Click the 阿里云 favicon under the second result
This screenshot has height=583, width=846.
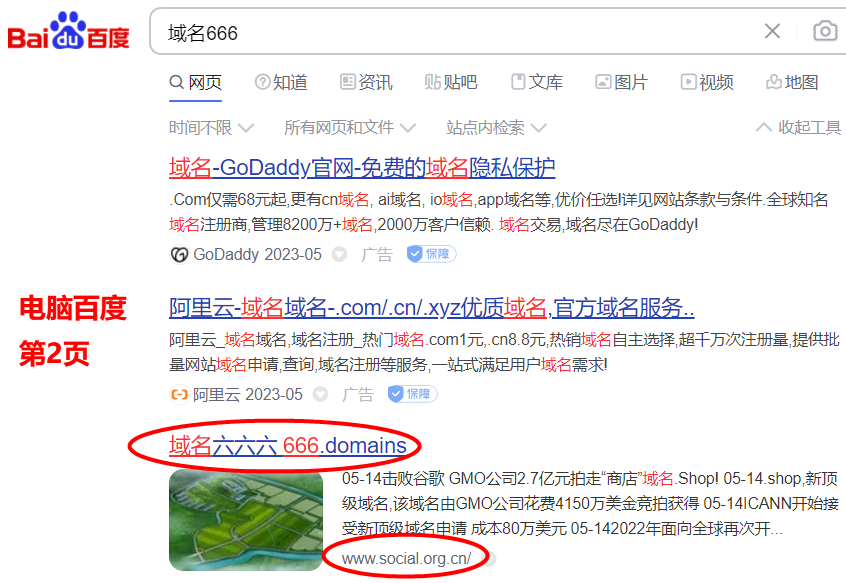[179, 394]
